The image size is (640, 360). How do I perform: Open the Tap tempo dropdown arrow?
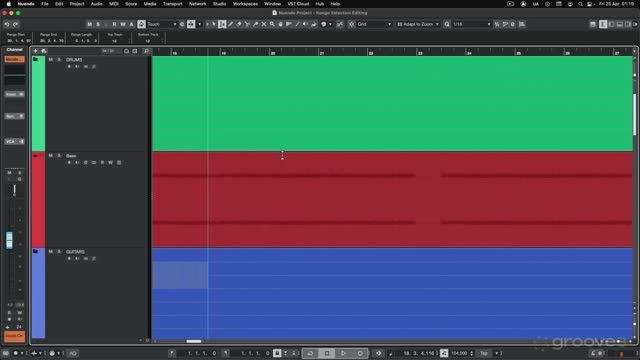click(x=497, y=353)
